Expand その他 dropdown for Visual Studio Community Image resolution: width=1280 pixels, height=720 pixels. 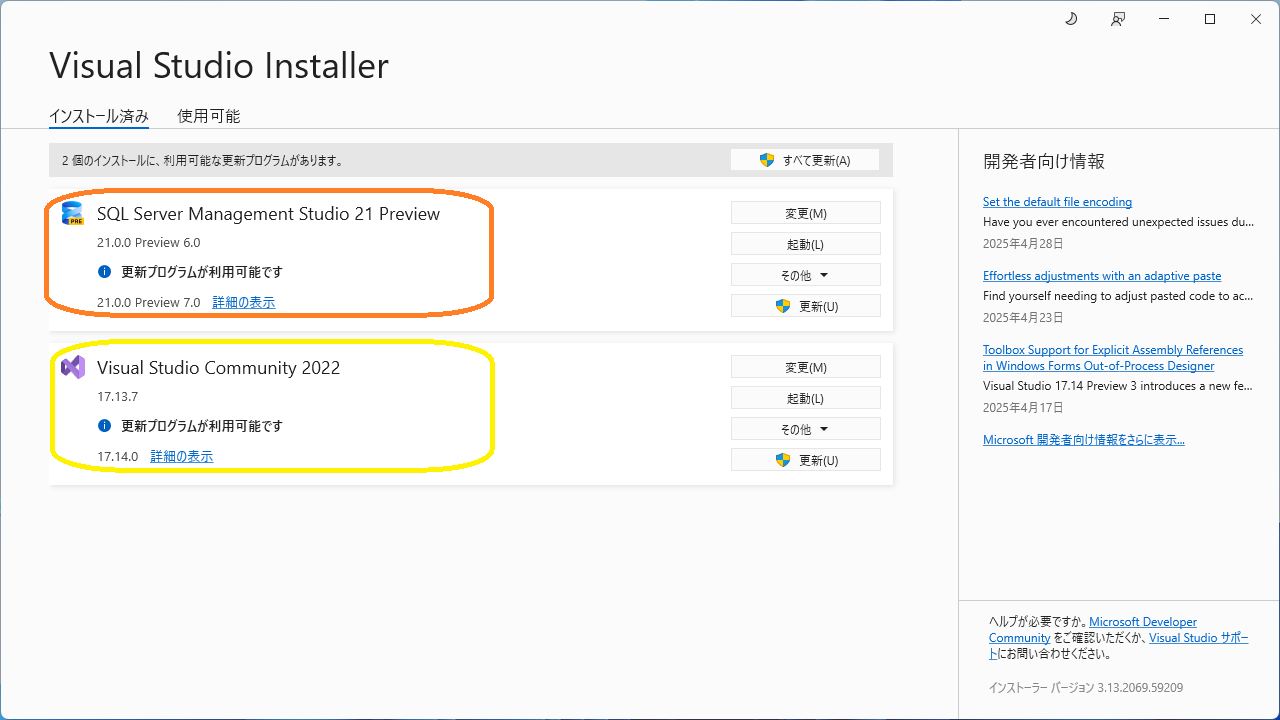pos(806,429)
